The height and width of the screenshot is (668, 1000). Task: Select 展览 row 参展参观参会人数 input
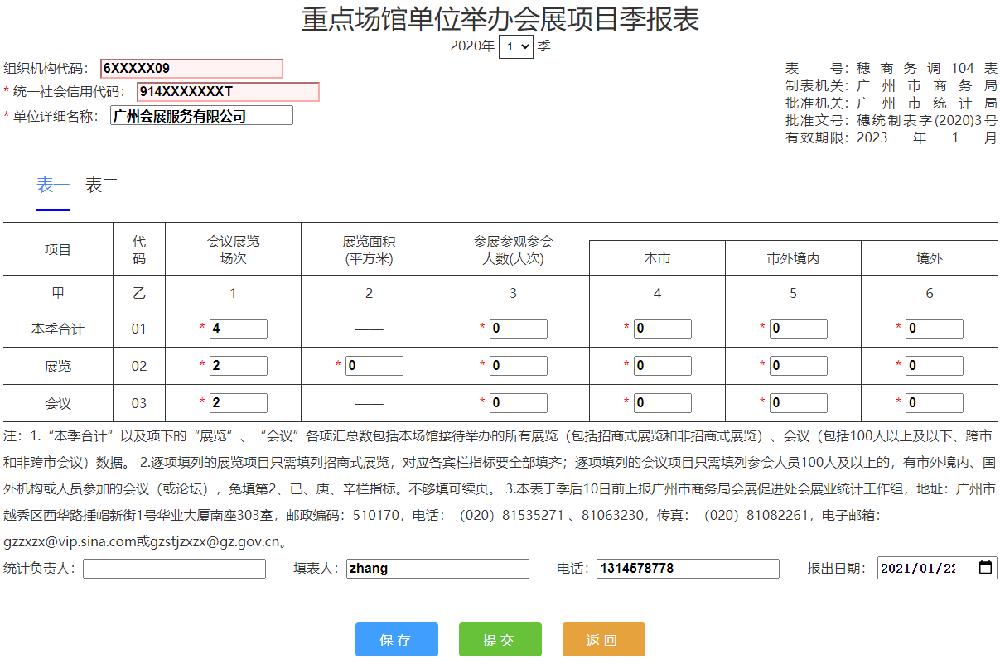518,366
